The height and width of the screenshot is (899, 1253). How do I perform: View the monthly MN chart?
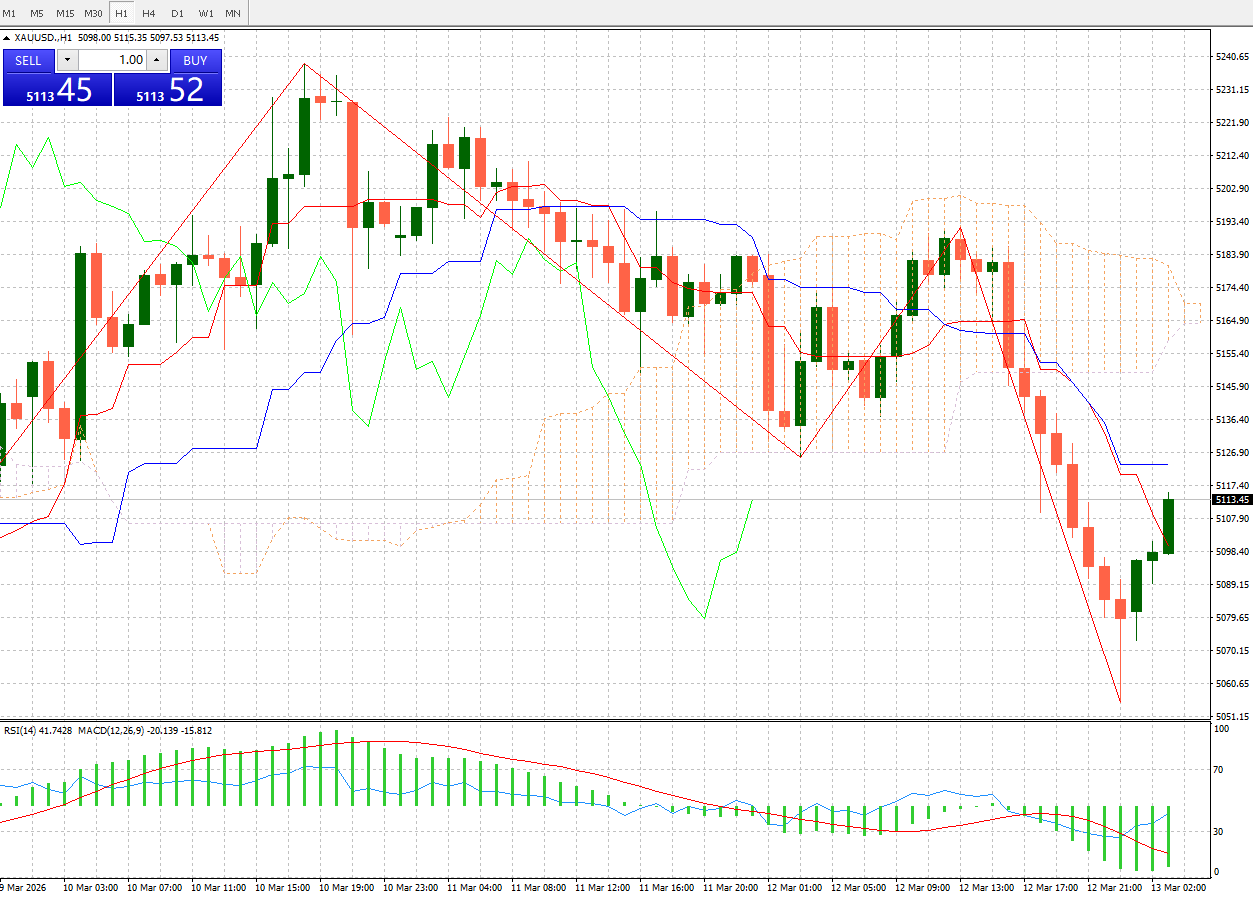click(x=232, y=13)
